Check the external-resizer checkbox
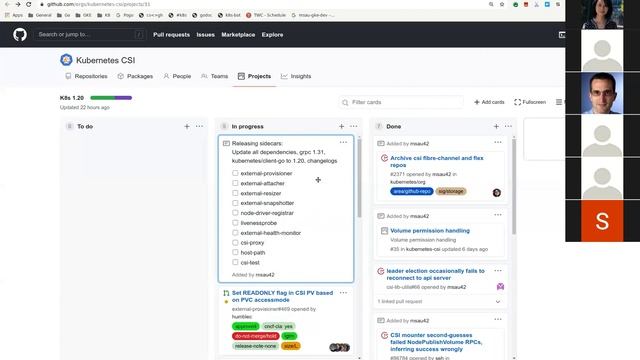The image size is (640, 360). (x=235, y=193)
